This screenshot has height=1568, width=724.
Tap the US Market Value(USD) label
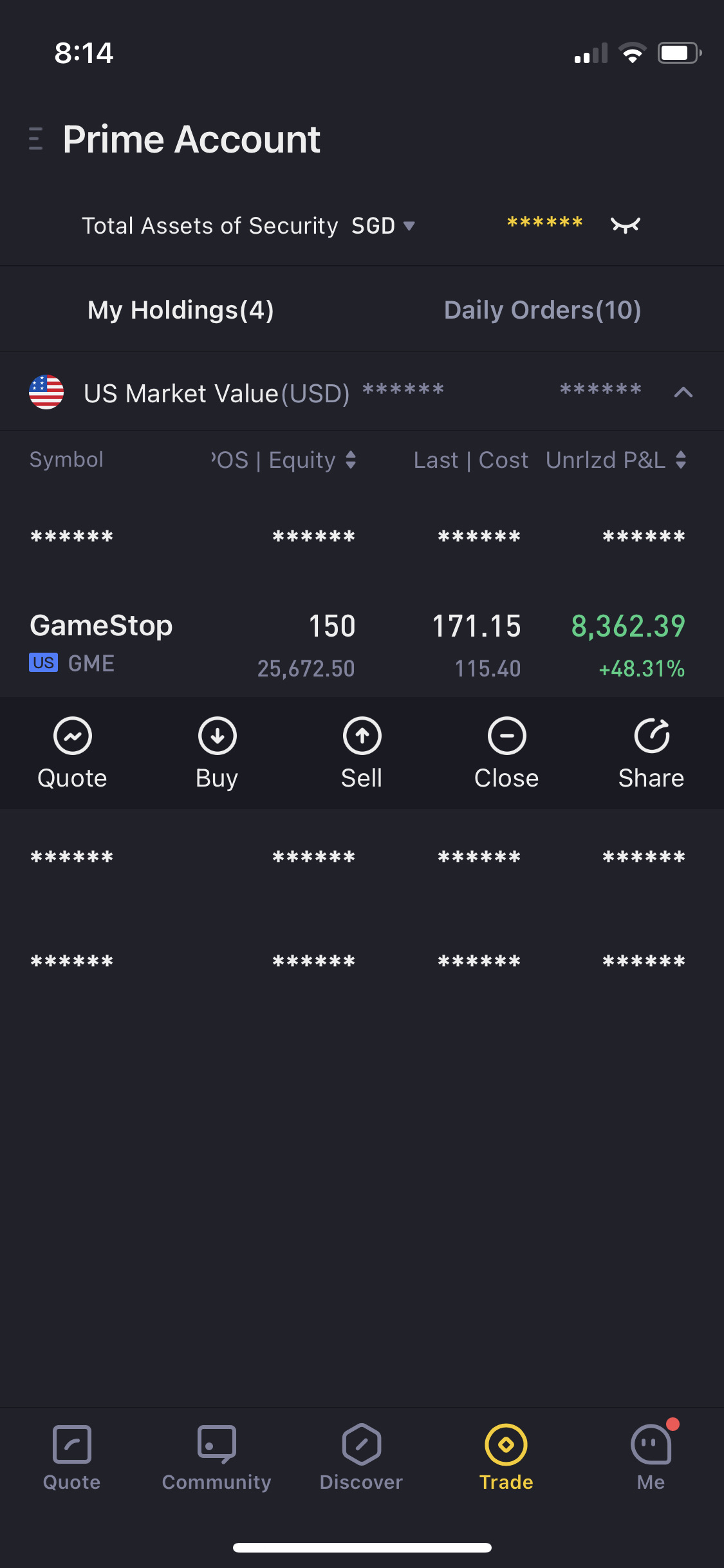click(x=217, y=393)
